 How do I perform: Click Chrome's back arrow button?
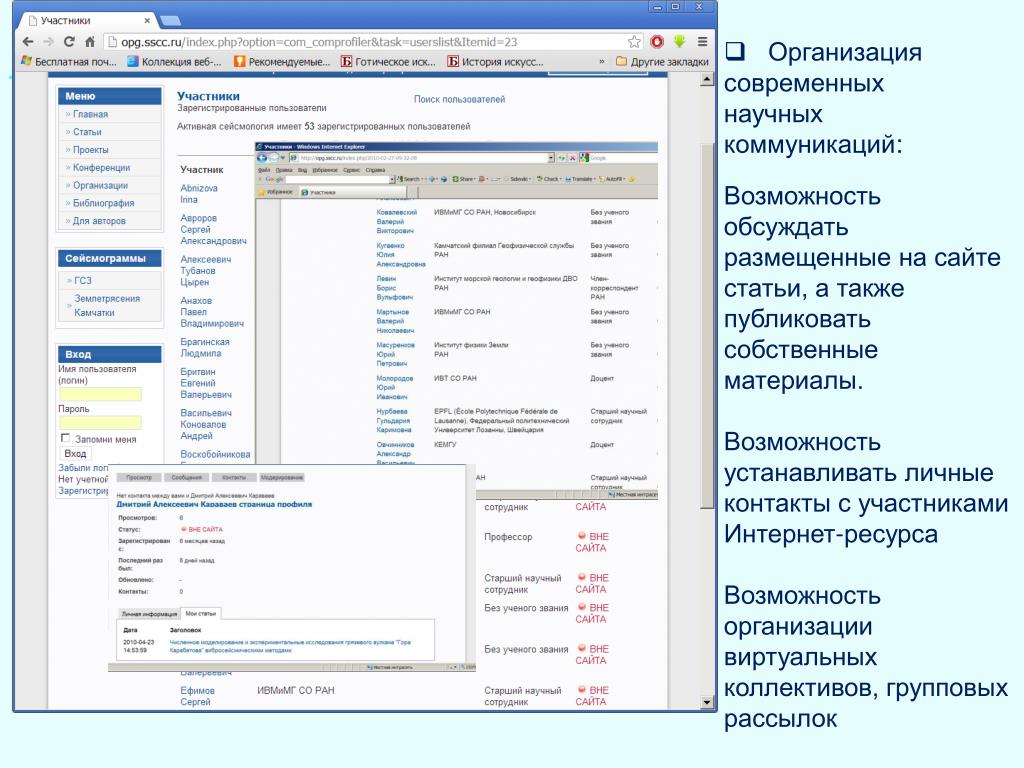pos(27,42)
